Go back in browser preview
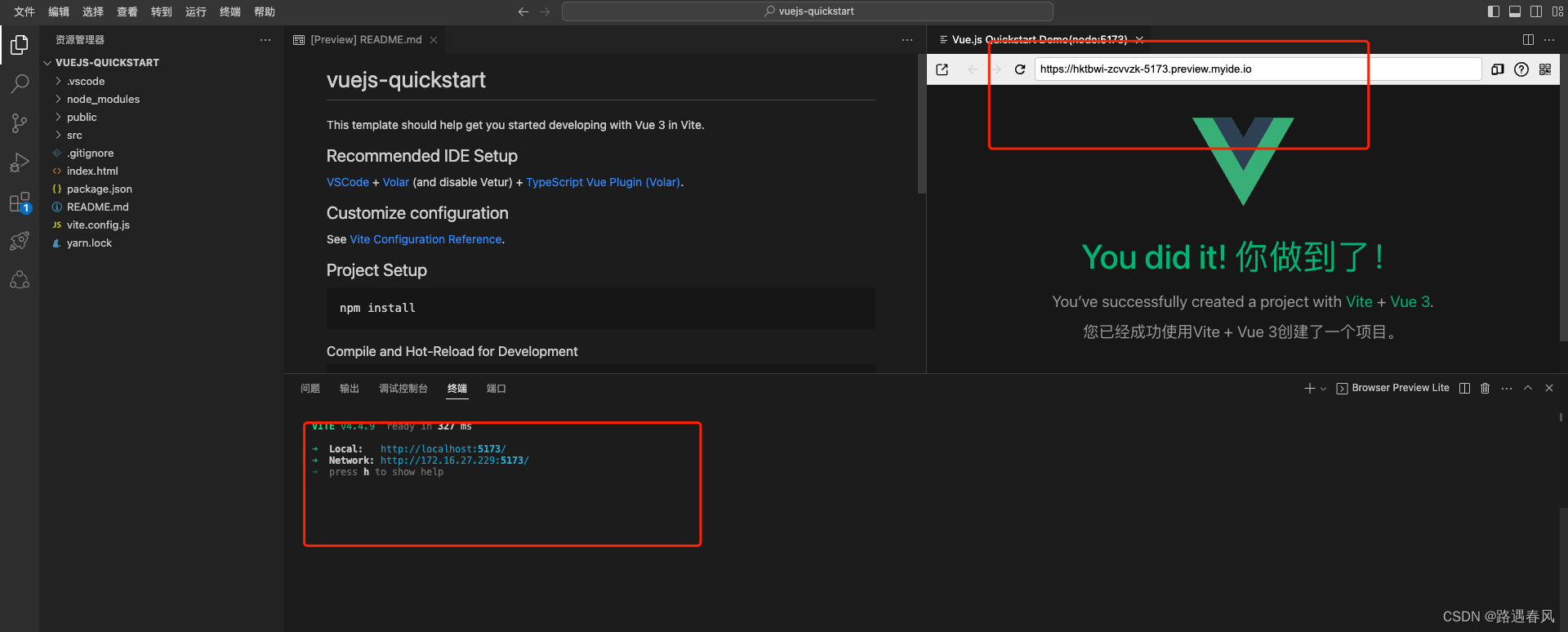This screenshot has height=632, width=1568. pos(972,69)
